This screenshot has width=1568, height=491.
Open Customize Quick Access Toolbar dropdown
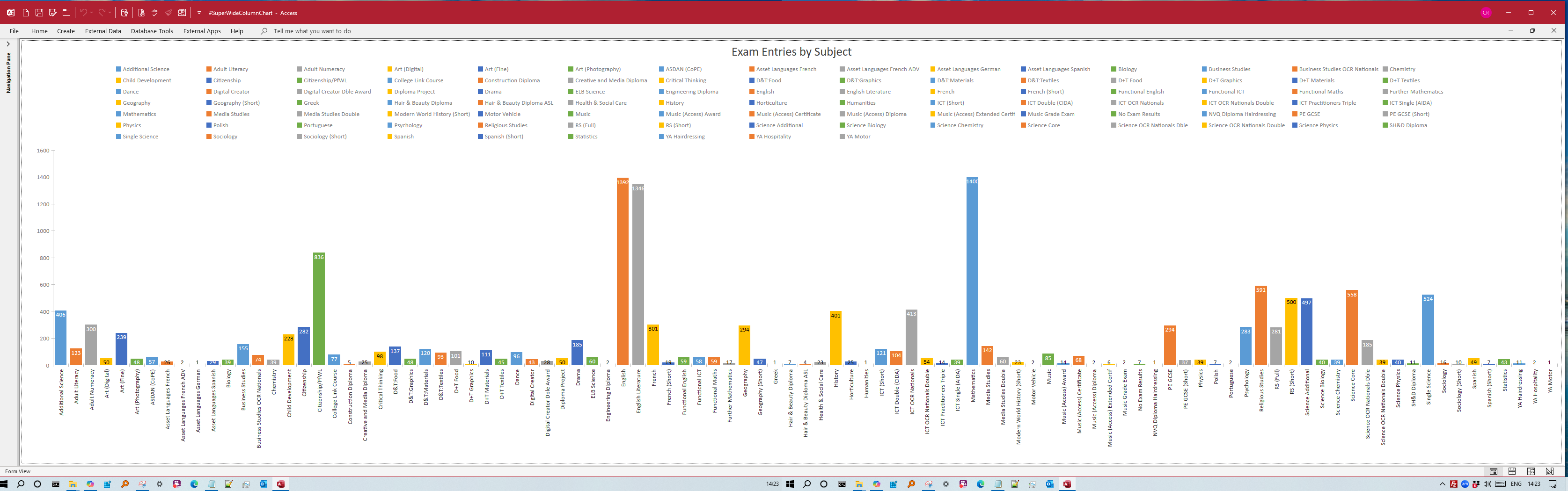click(199, 12)
